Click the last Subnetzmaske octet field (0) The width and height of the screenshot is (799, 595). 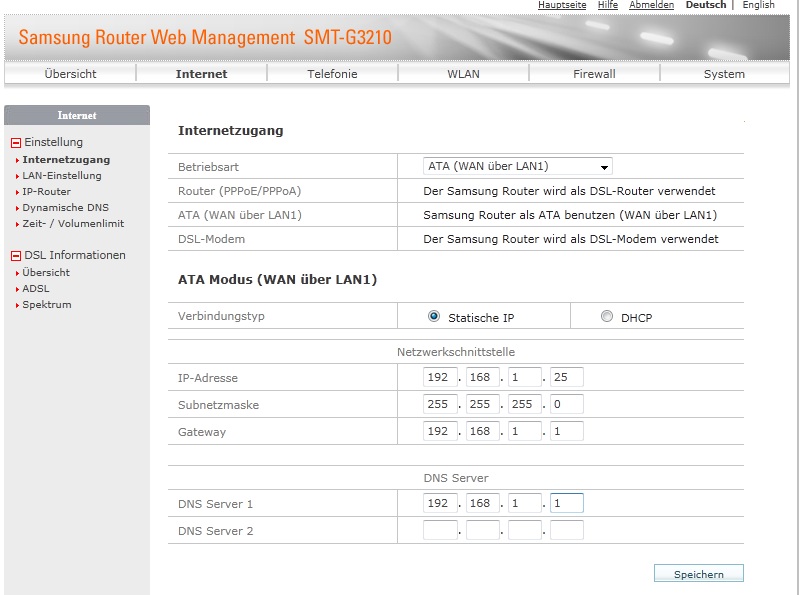567,404
